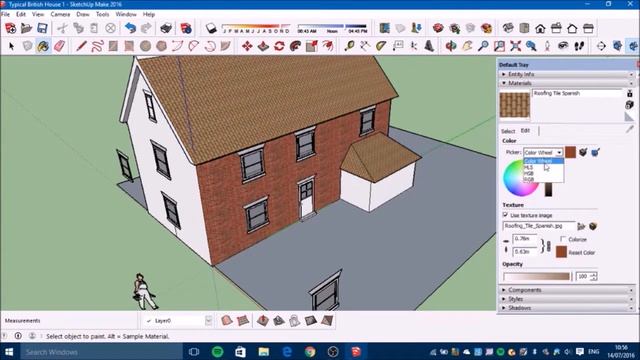Click the sample paint eyedropper
The width and height of the screenshot is (640, 360).
pos(629,129)
